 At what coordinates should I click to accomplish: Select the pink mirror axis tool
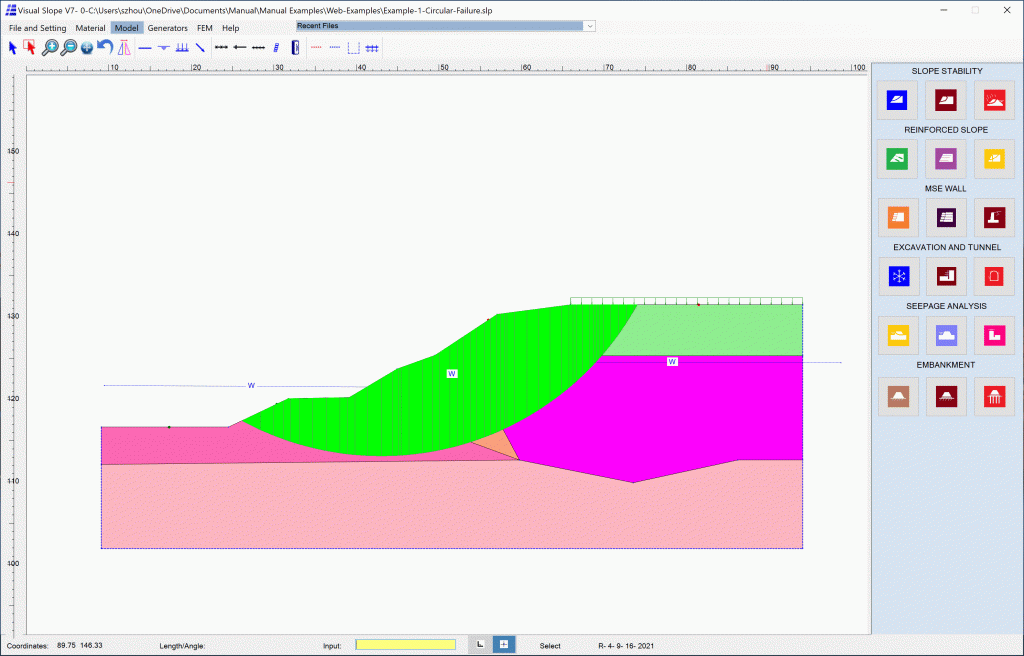click(123, 47)
